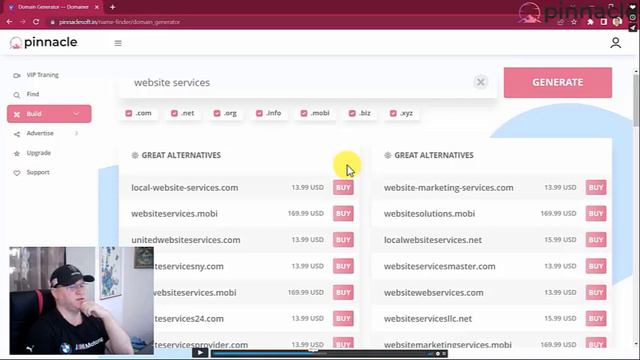
Task: Buy websiteservicesmaster.com
Action: 596,266
